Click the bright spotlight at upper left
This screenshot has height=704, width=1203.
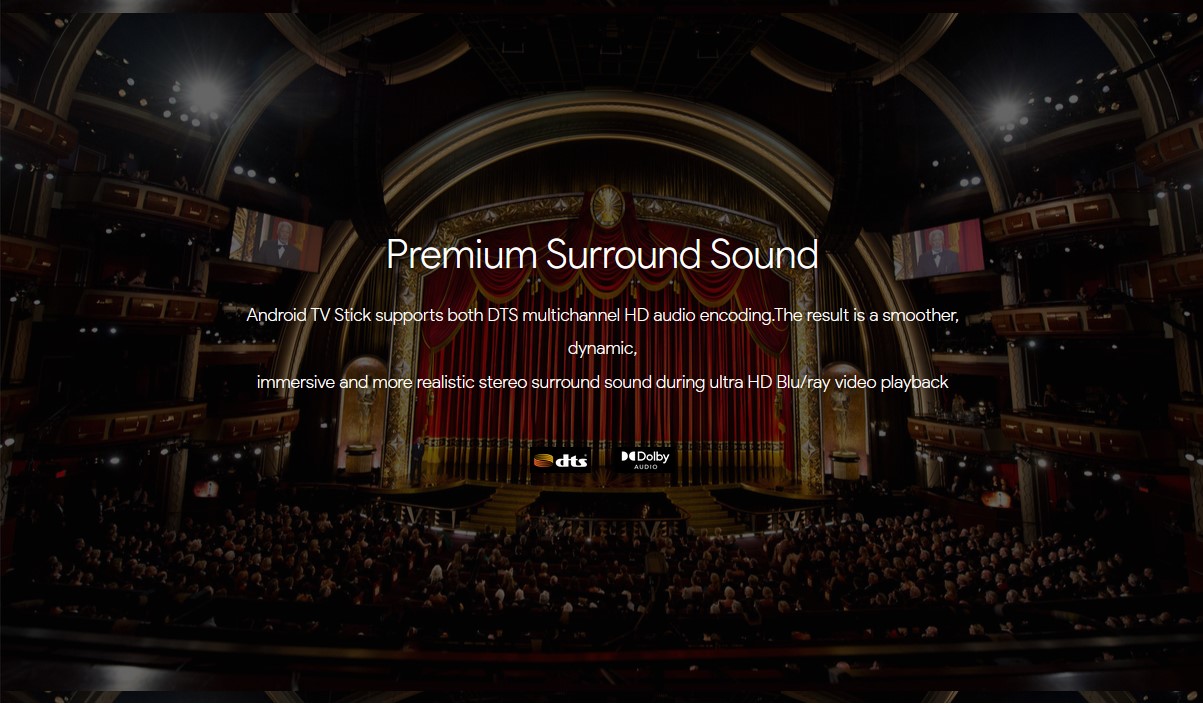click(204, 95)
